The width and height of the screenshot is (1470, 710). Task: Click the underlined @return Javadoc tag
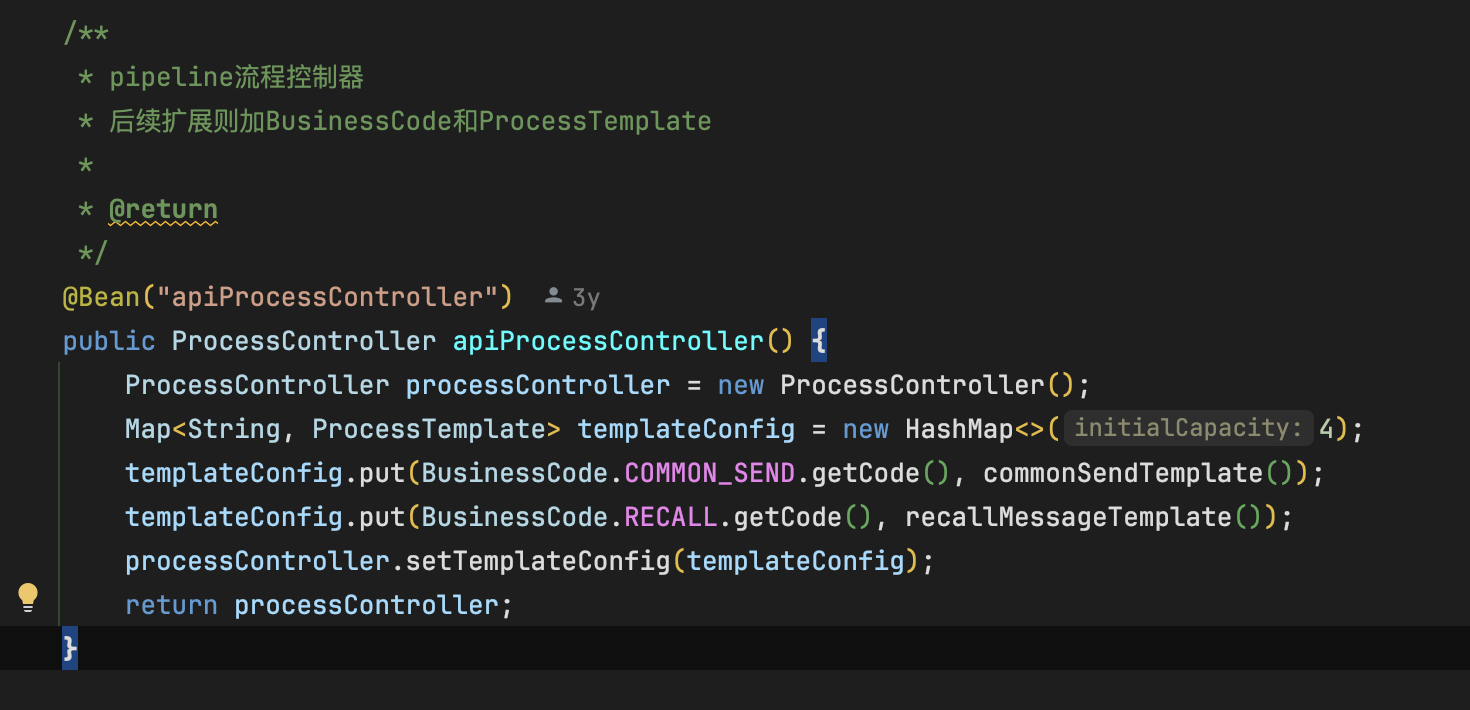163,209
